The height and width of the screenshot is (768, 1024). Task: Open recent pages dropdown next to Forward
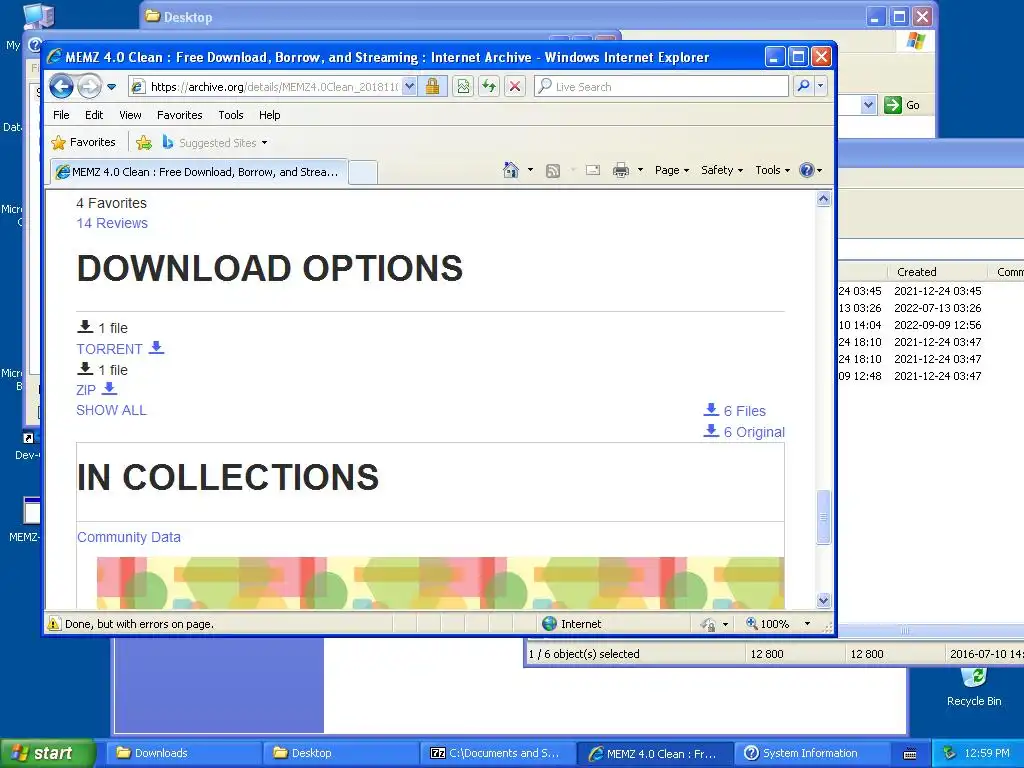[112, 87]
